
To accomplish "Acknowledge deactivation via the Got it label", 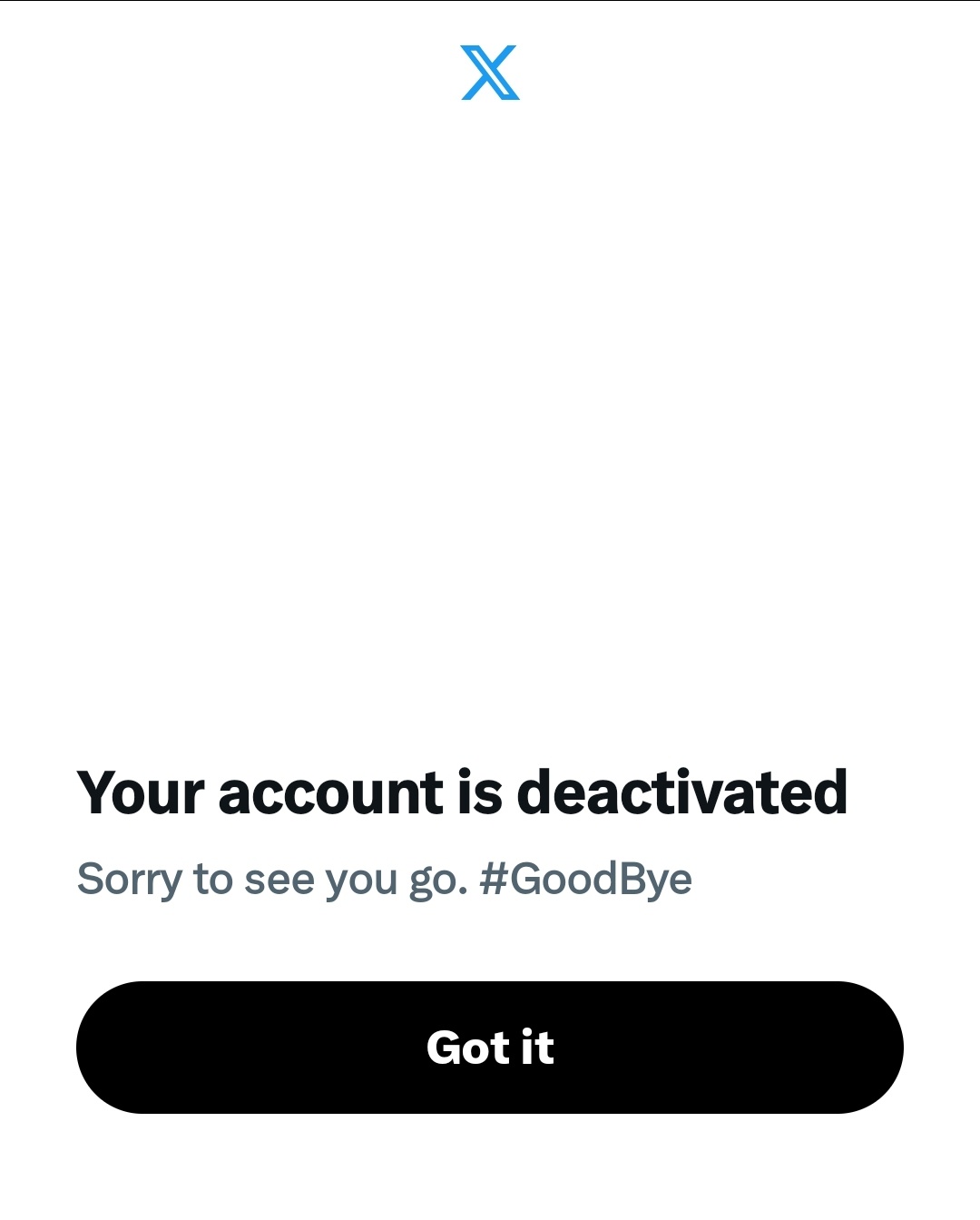I will tap(490, 1048).
